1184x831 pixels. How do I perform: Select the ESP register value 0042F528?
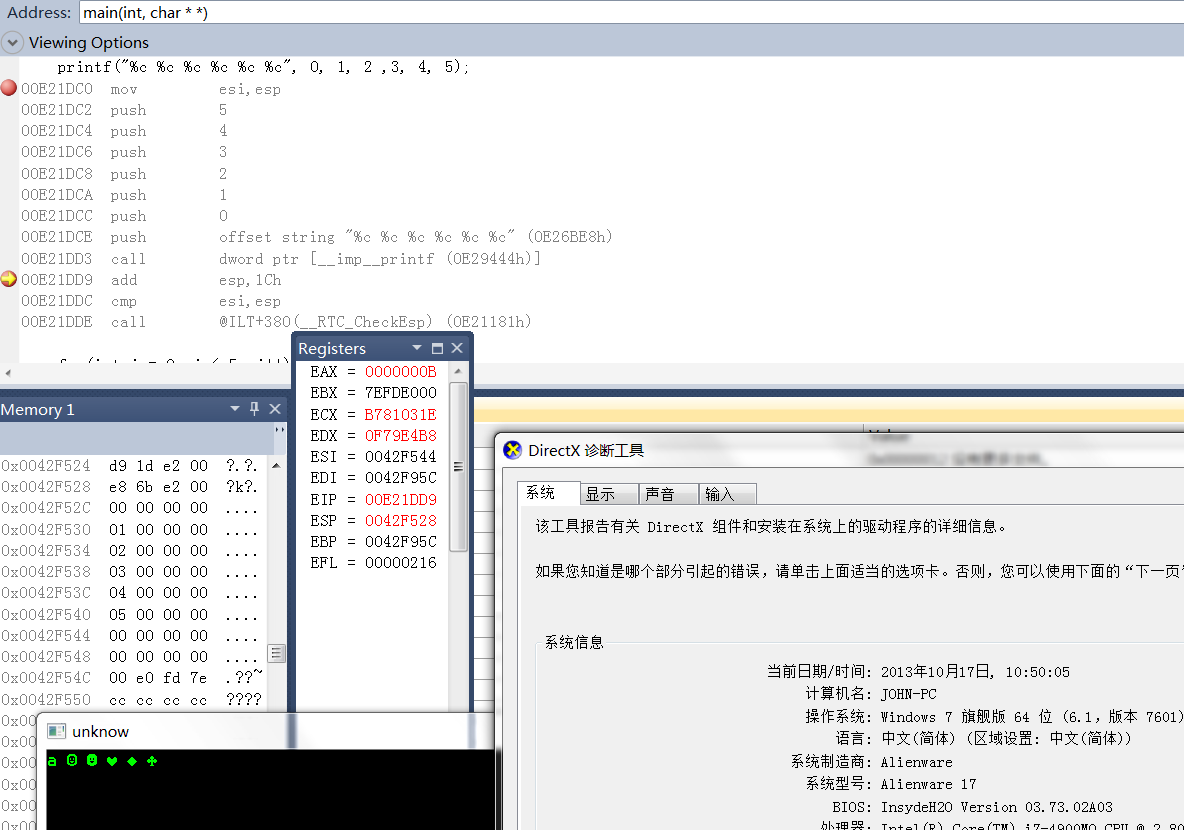click(400, 521)
